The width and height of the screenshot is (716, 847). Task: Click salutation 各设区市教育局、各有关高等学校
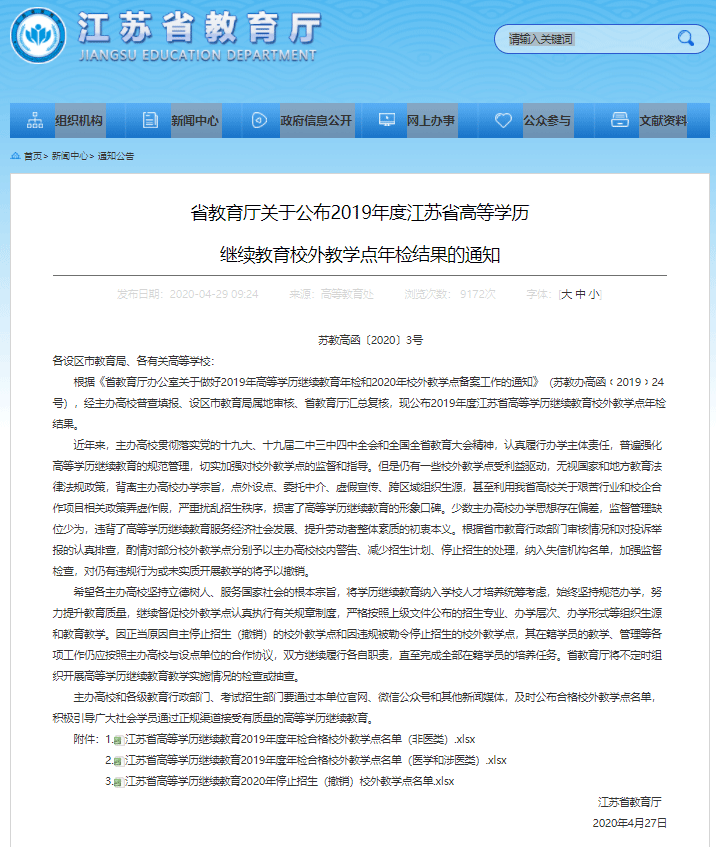[x=133, y=361]
